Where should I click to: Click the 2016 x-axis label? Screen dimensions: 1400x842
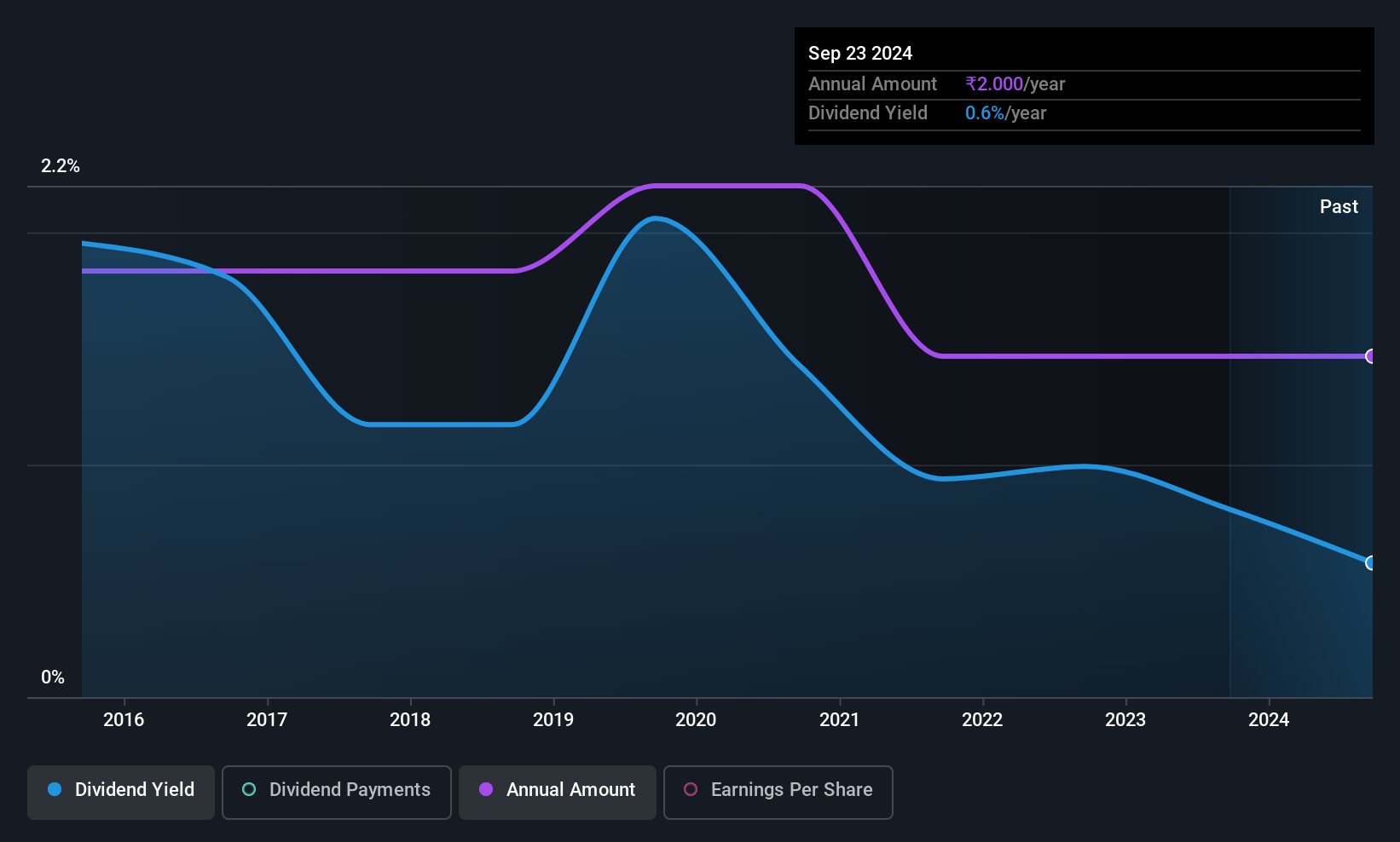click(124, 719)
